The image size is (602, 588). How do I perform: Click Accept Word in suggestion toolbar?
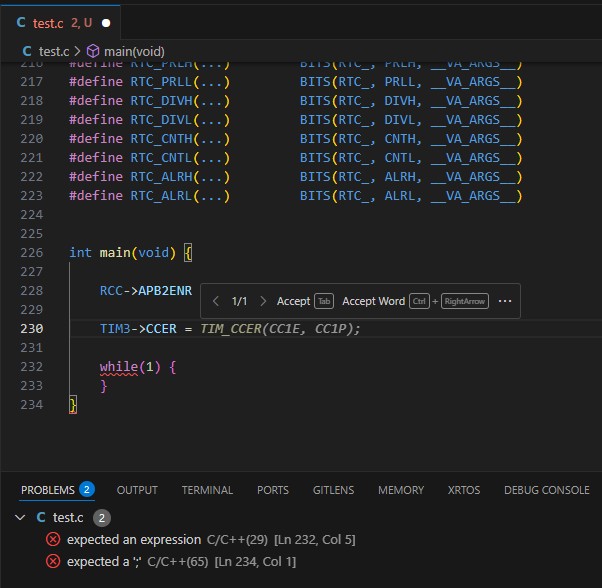coord(373,301)
